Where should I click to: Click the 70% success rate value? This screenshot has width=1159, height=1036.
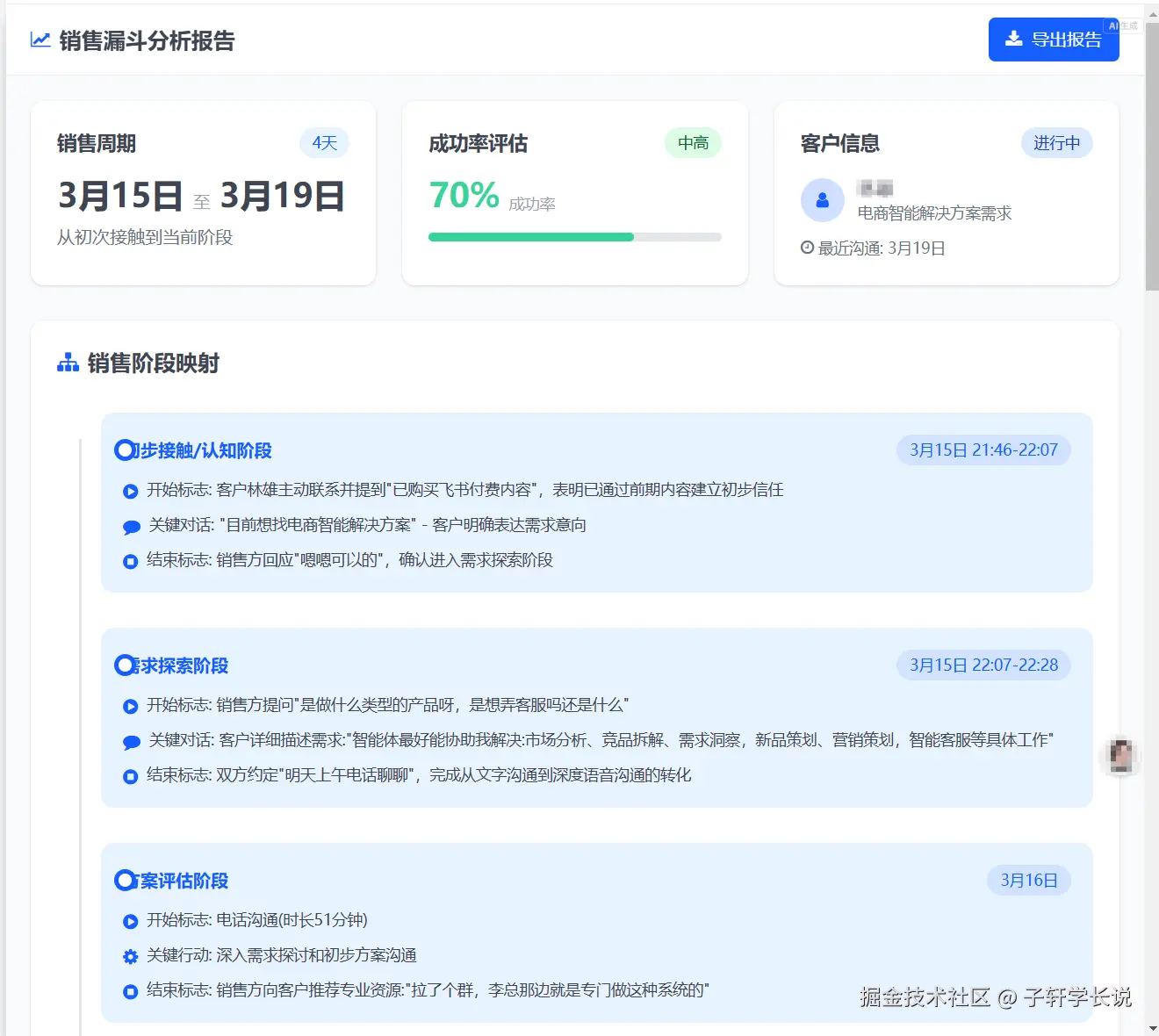(464, 195)
